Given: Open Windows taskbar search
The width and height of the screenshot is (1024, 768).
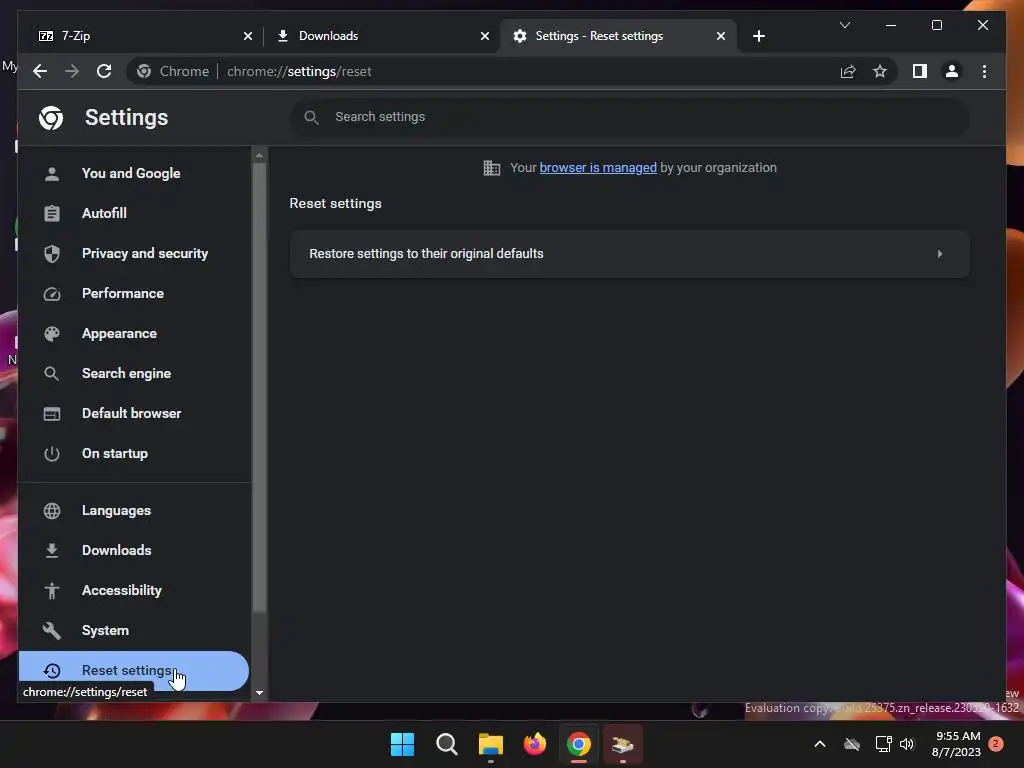Looking at the screenshot, I should click(x=447, y=744).
